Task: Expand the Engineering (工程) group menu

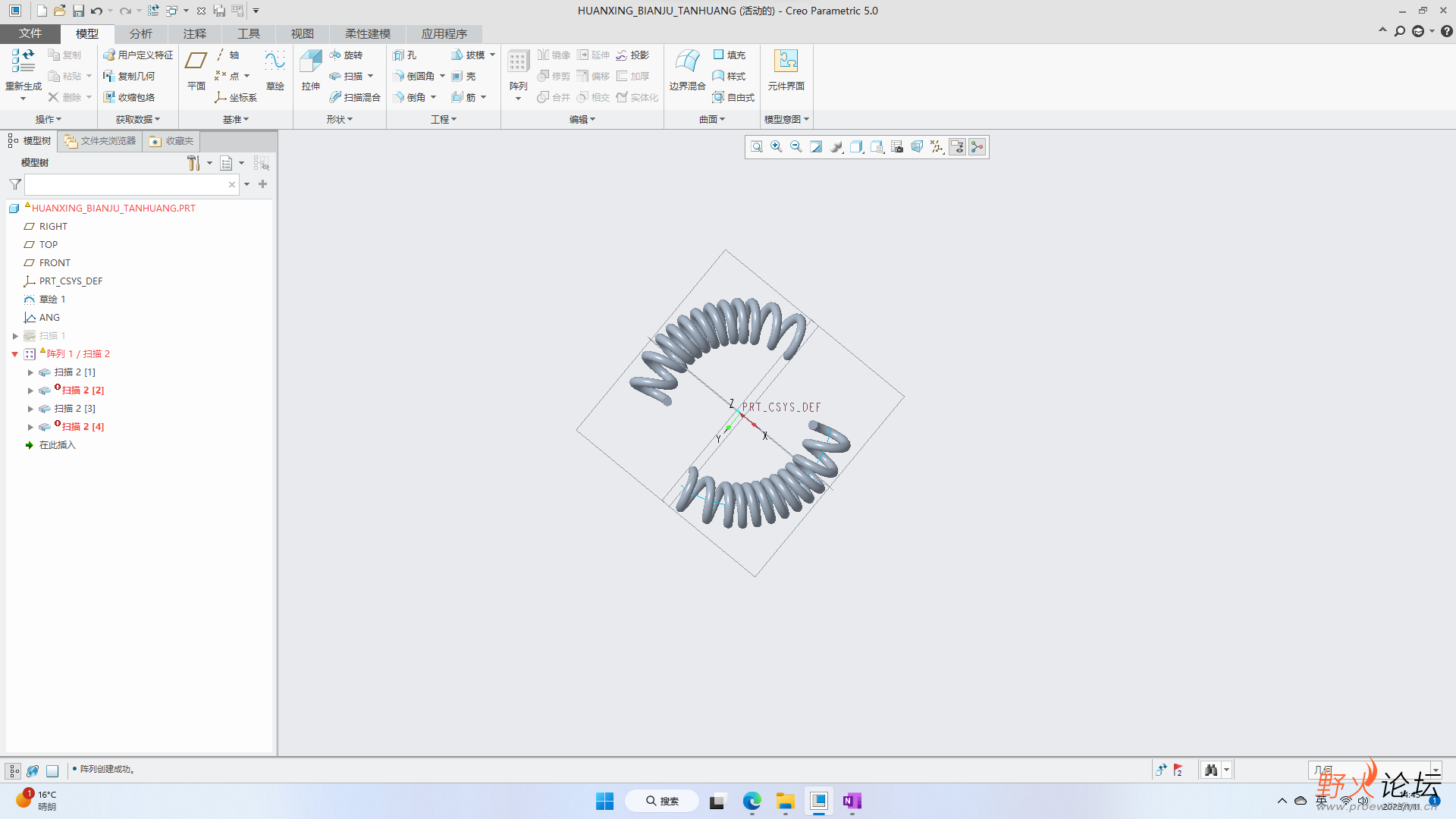Action: 444,119
